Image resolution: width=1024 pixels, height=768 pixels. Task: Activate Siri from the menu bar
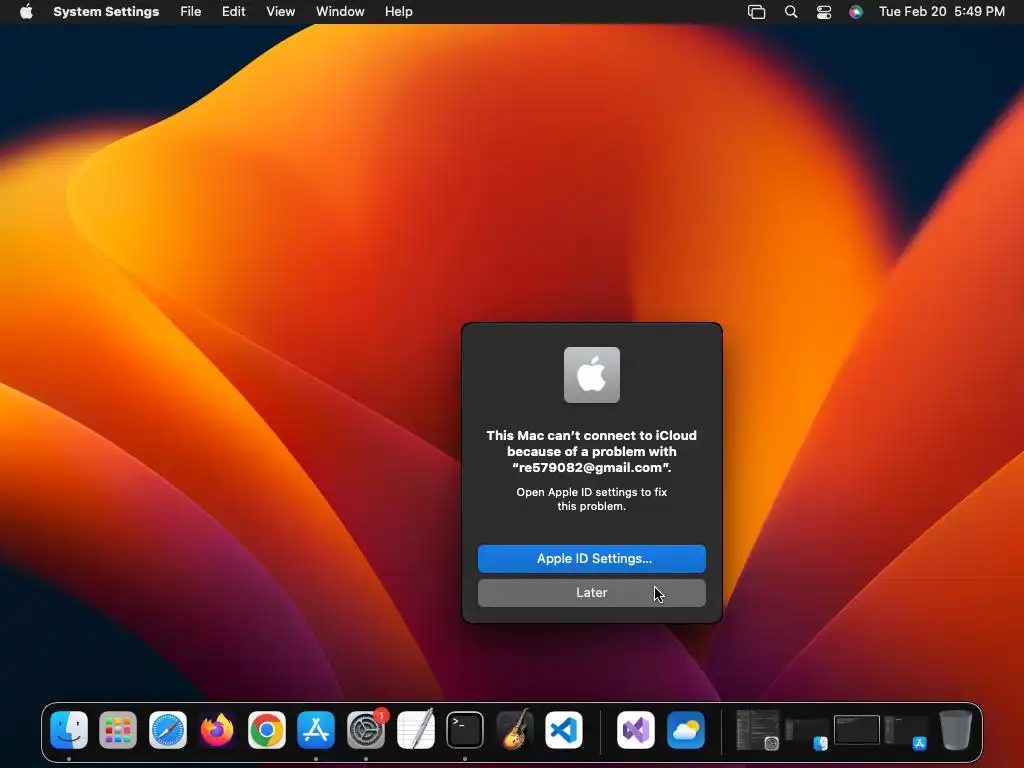click(856, 12)
